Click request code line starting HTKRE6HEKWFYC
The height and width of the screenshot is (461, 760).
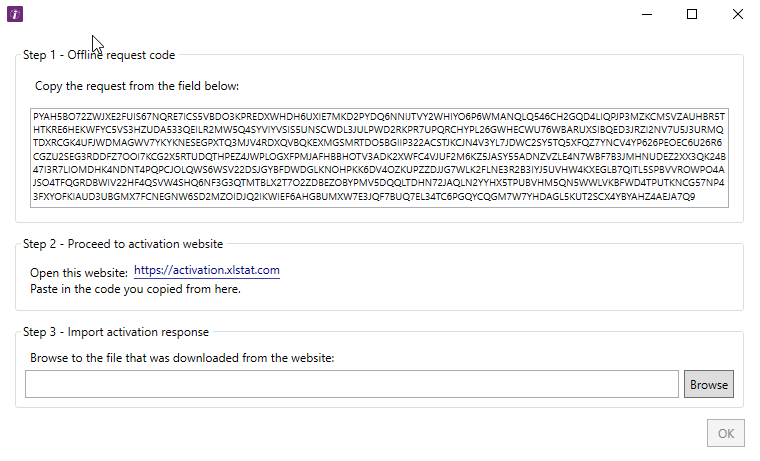[x=380, y=130]
